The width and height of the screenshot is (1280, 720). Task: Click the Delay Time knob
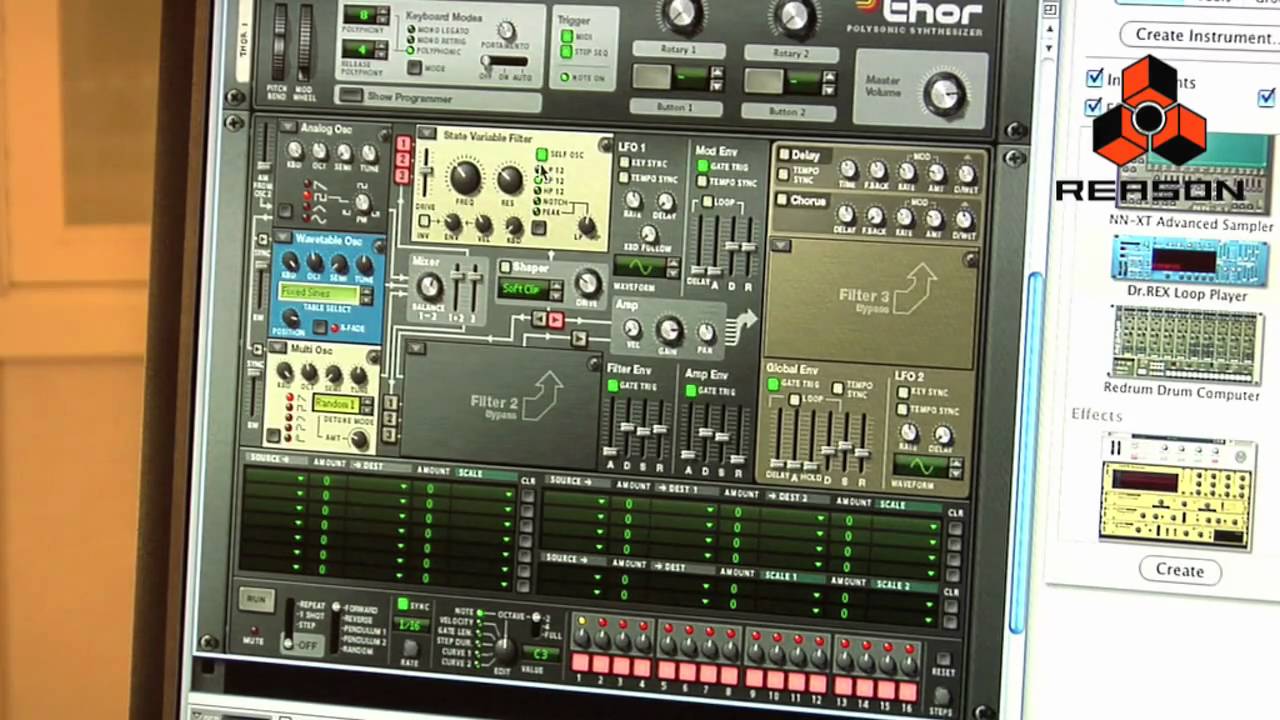pos(848,170)
